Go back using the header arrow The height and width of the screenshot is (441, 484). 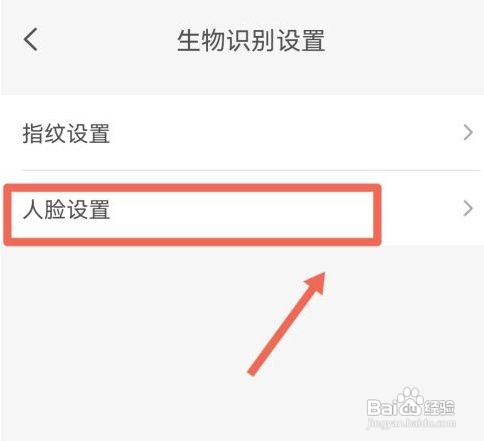[x=31, y=40]
